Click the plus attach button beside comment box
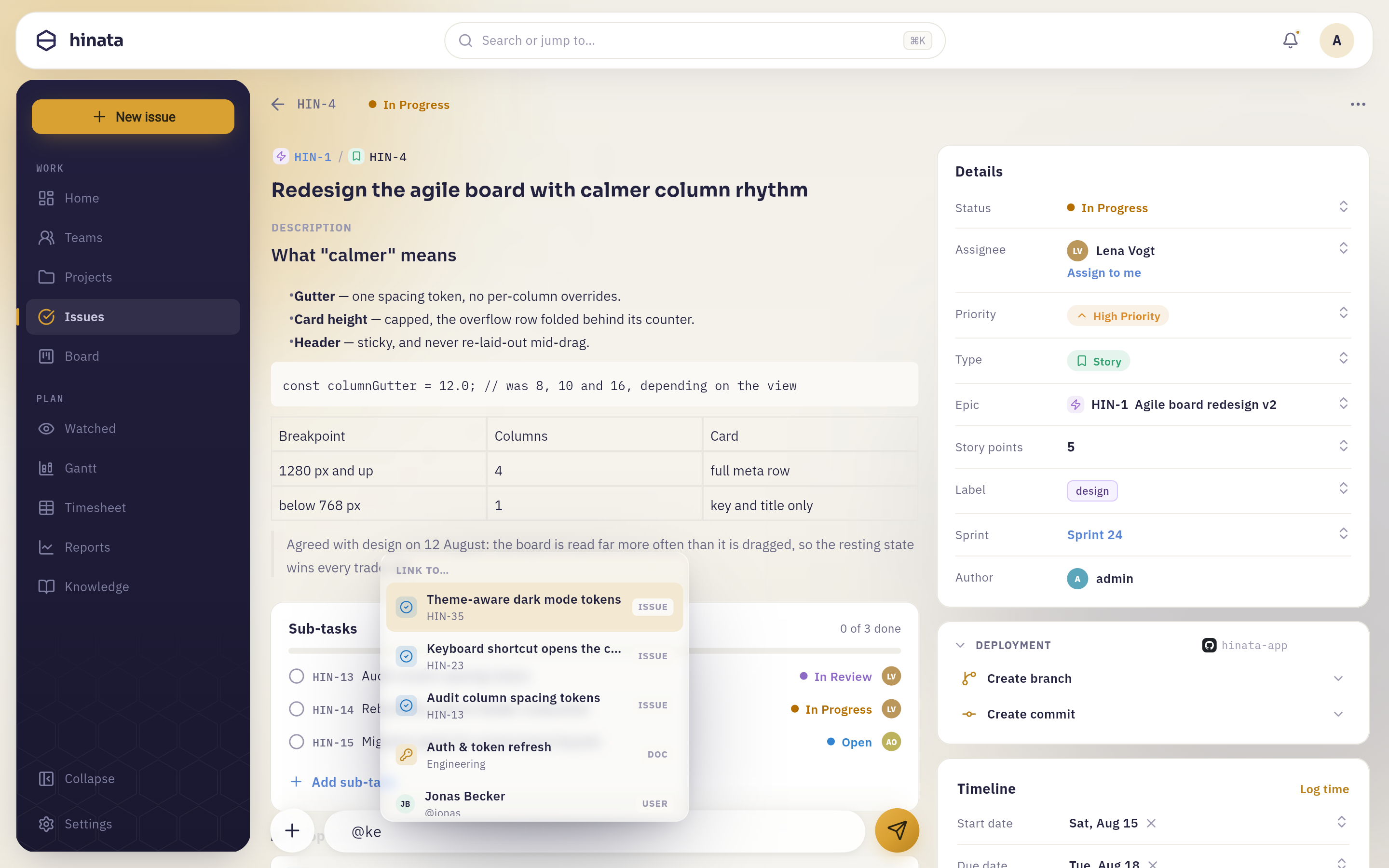 (292, 830)
